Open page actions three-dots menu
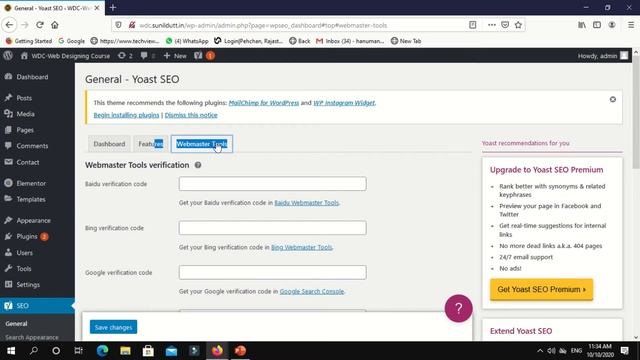Image resolution: width=640 pixels, height=360 pixels. point(491,25)
